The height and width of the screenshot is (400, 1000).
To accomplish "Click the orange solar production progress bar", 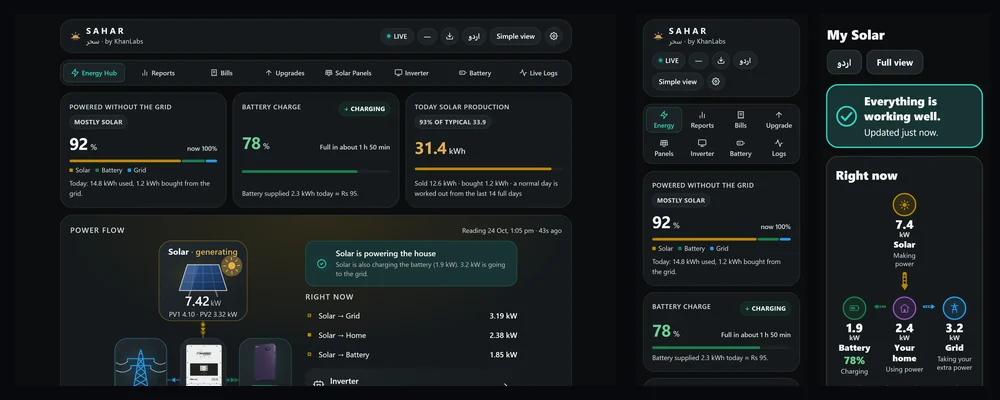I will (489, 168).
